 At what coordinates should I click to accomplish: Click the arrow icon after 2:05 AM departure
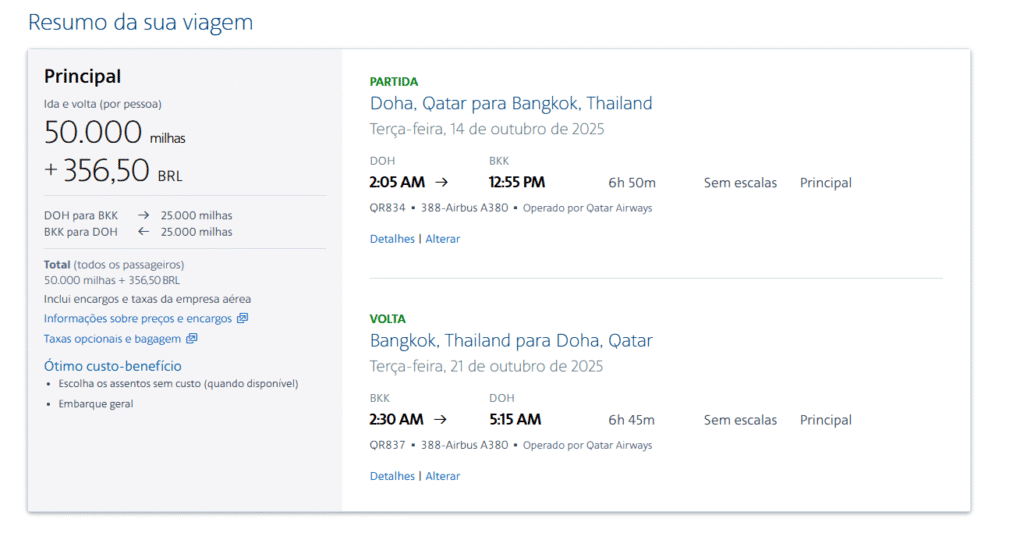441,182
